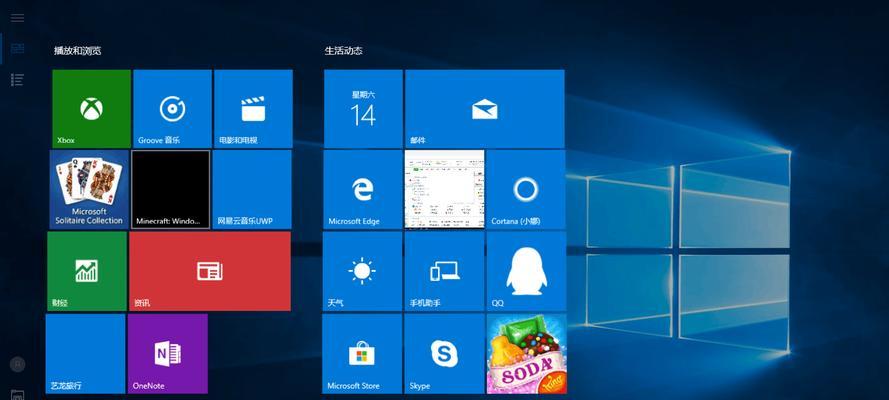
Task: Click the 播放和浏览 group header
Action: [x=78, y=50]
